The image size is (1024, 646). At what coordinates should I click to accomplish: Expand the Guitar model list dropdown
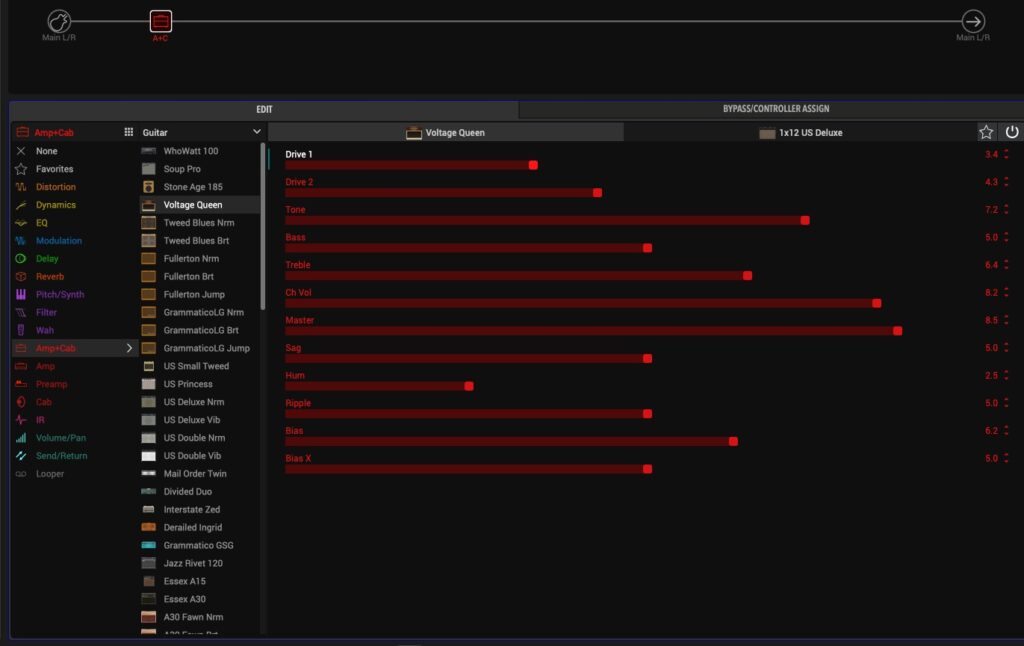pyautogui.click(x=256, y=132)
